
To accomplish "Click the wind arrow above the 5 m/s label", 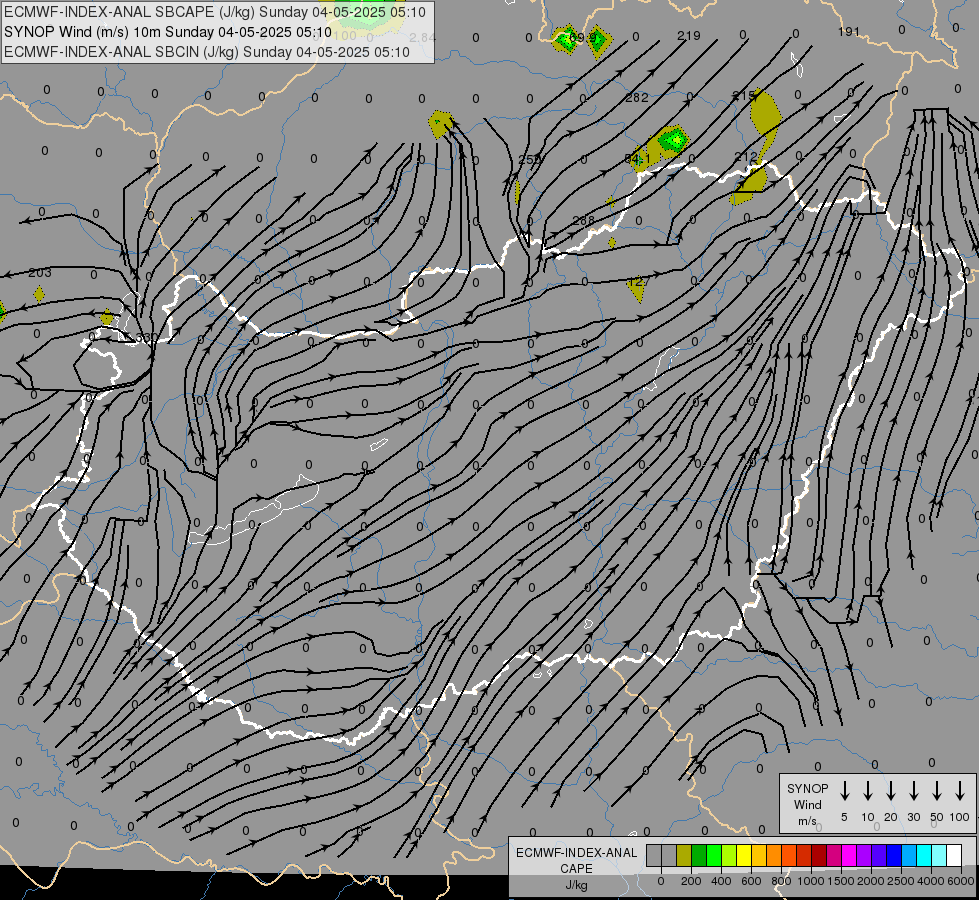I will coord(844,791).
